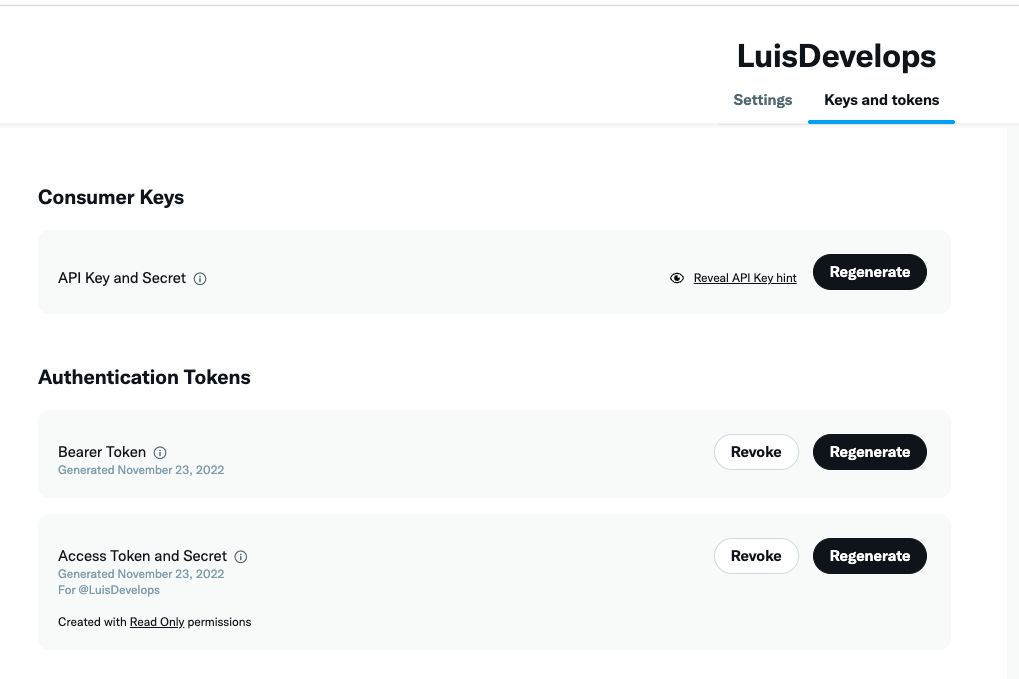
Task: Click the Consumer Keys heading
Action: click(111, 198)
